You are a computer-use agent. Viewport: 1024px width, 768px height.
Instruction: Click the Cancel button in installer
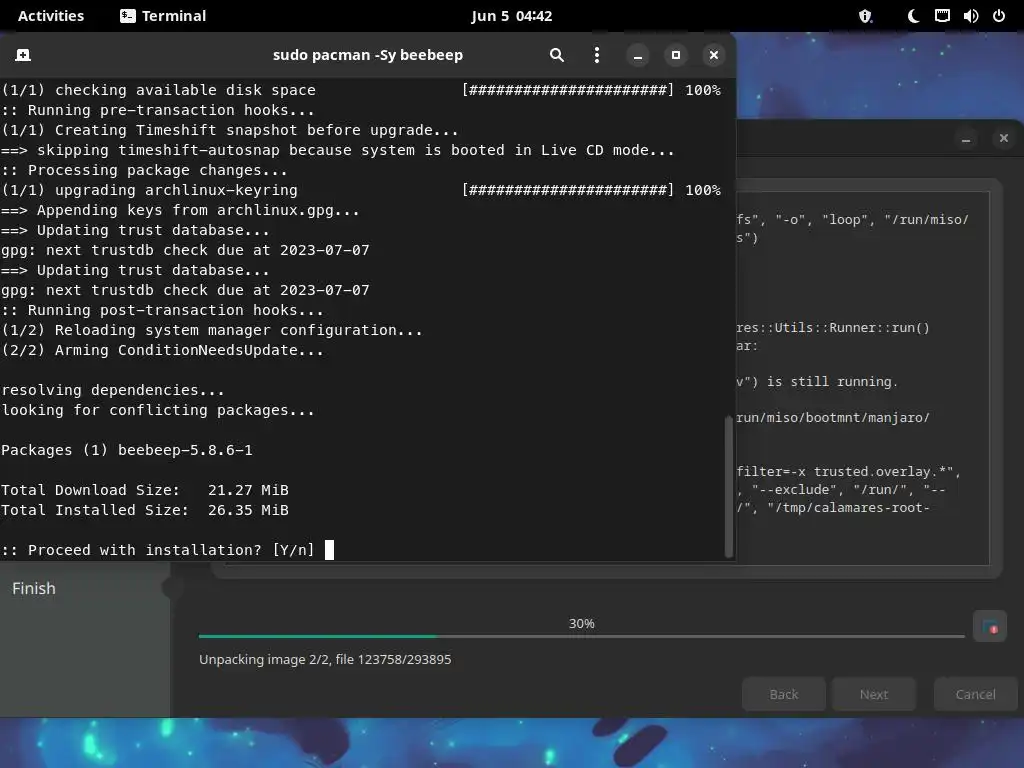(x=976, y=694)
